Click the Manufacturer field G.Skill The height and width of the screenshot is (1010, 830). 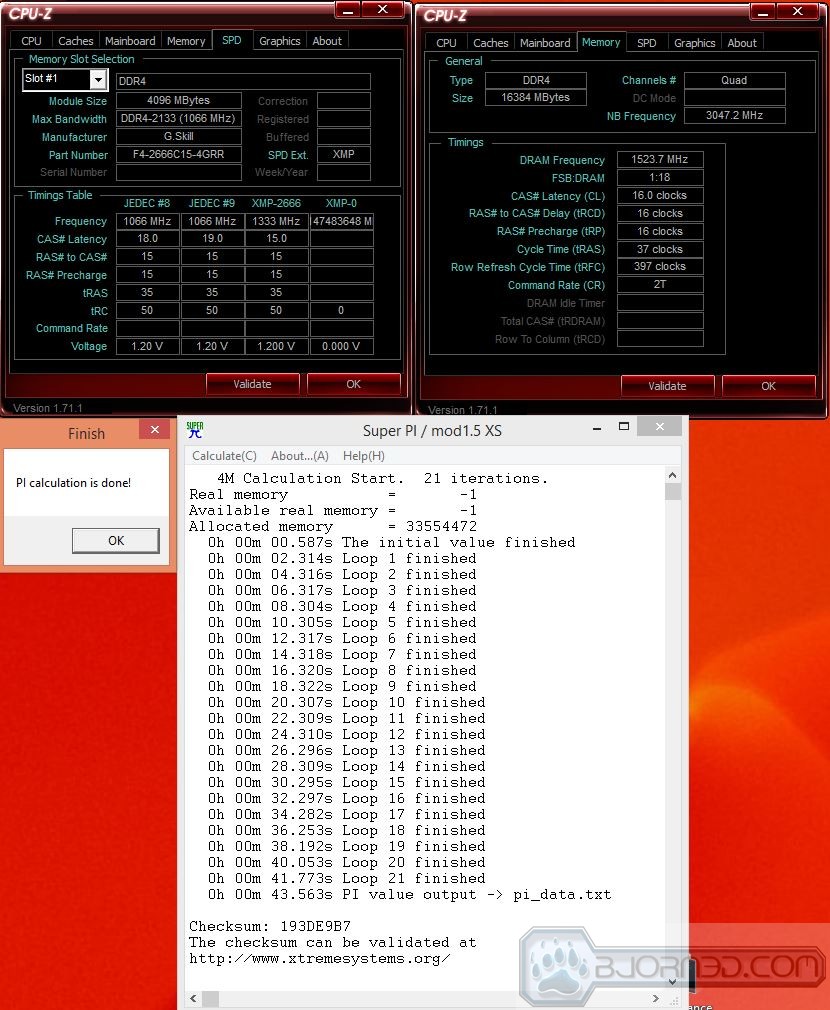[x=178, y=137]
